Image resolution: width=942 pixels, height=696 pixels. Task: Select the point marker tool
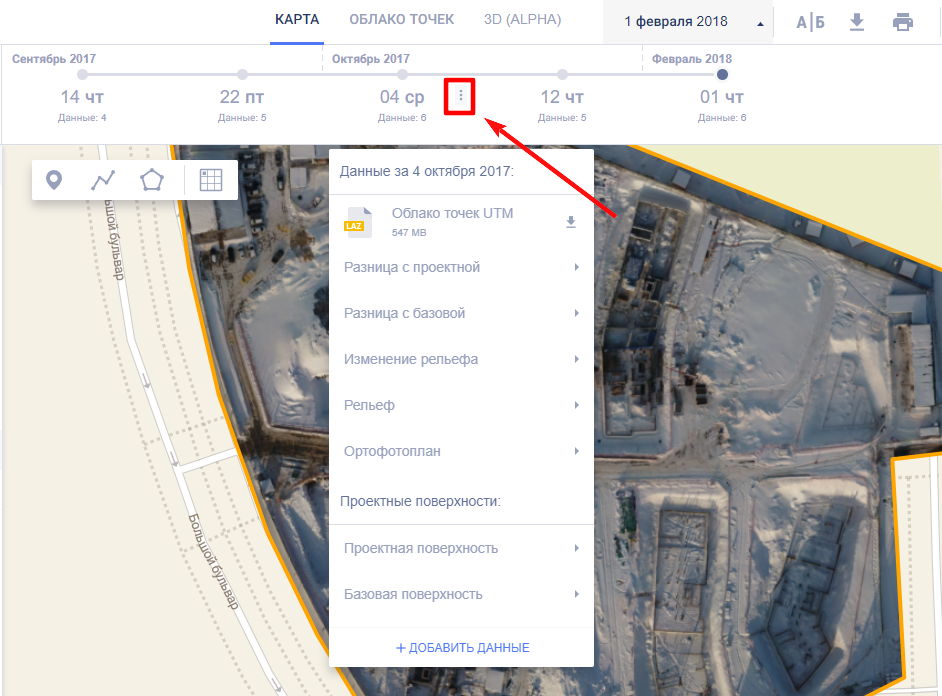point(55,180)
